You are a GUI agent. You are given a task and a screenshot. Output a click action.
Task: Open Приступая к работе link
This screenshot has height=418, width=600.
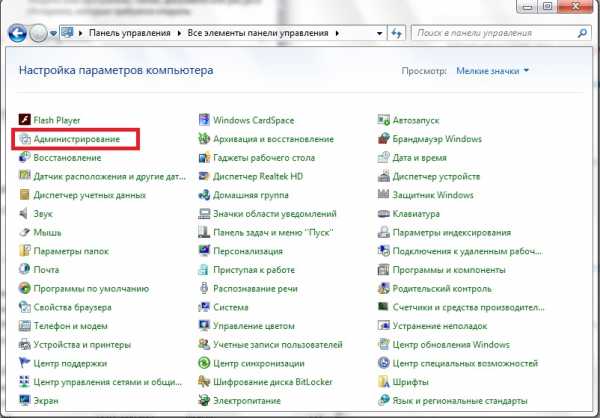pyautogui.click(x=254, y=270)
